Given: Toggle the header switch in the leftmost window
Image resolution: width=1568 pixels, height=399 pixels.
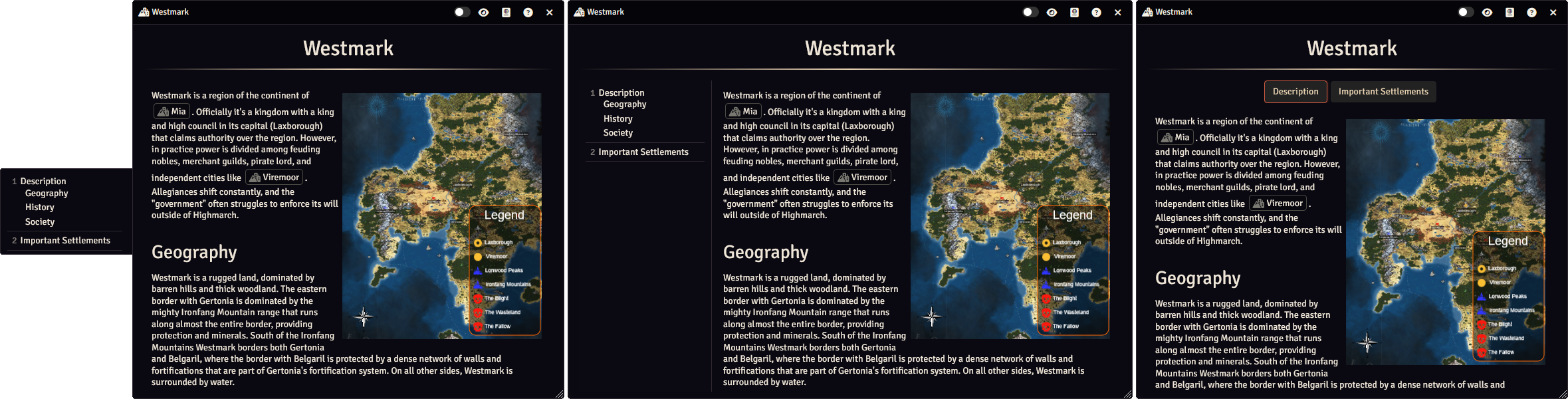Looking at the screenshot, I should point(461,12).
